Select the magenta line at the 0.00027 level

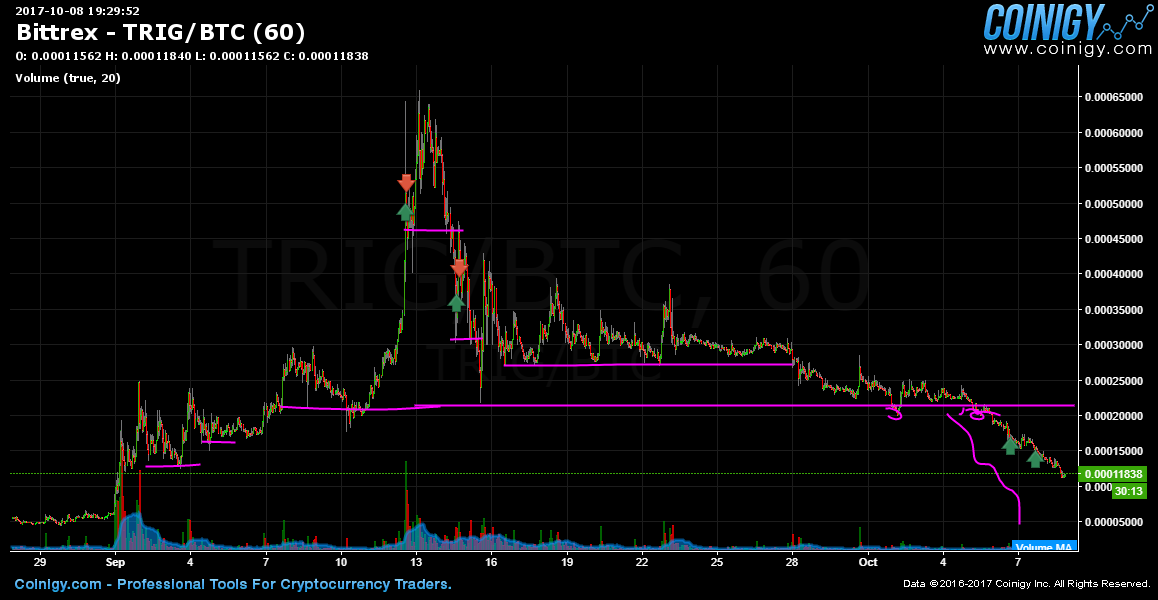(650, 365)
